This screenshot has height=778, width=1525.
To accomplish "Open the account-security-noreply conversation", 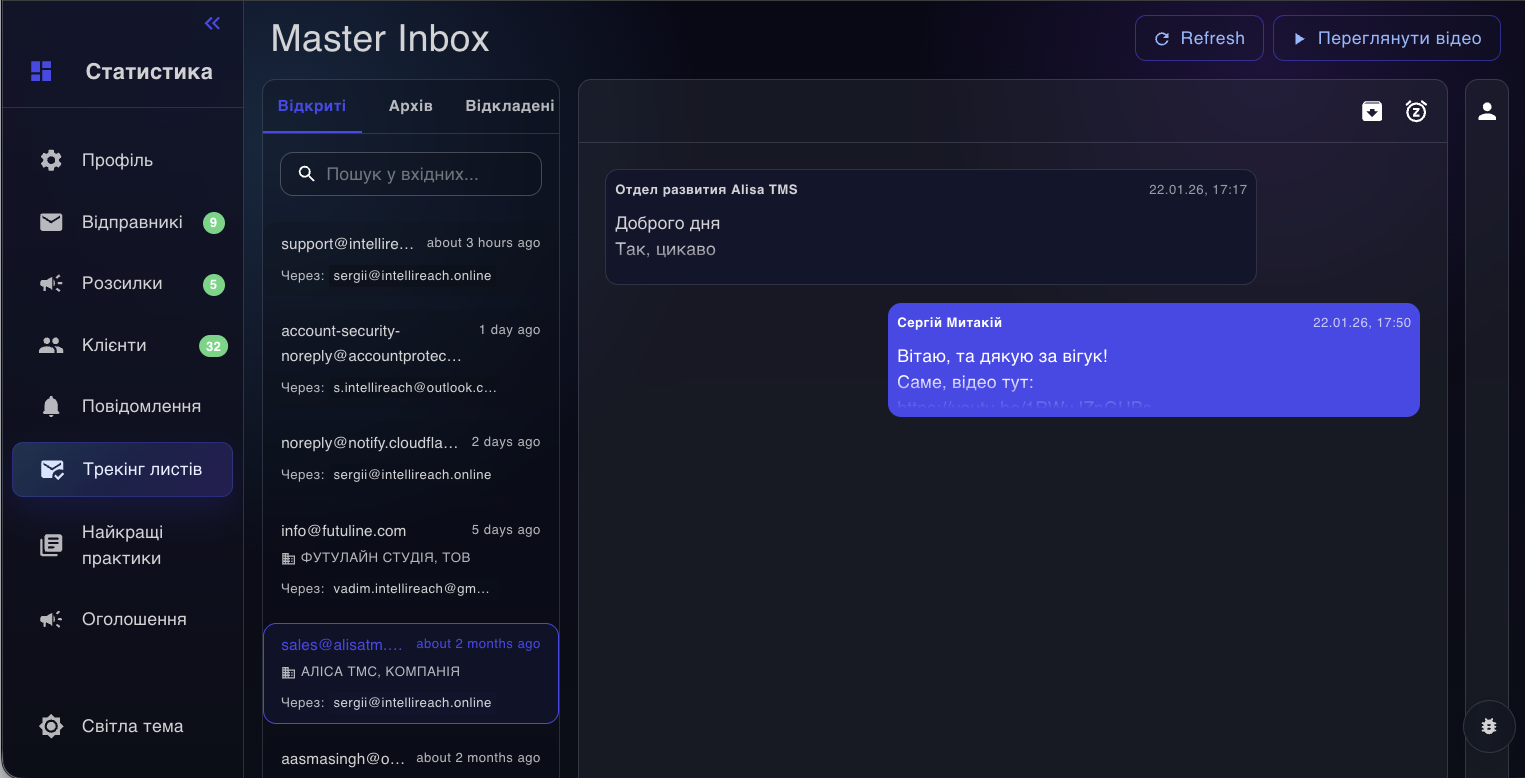I will pyautogui.click(x=411, y=358).
